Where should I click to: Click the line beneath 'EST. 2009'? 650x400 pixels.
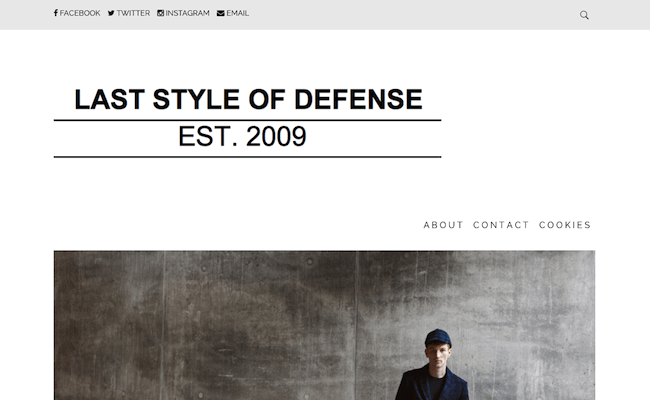pos(247,157)
